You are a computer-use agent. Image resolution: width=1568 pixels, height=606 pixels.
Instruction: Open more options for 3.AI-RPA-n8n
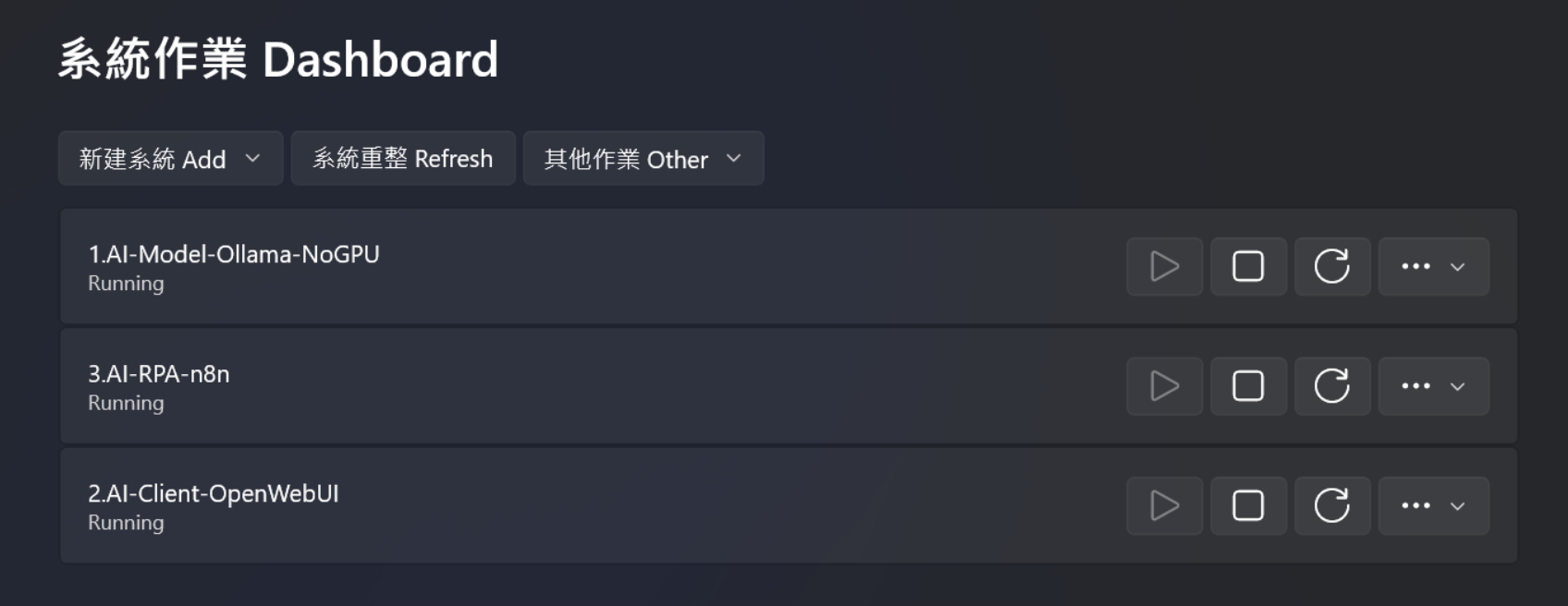tap(1433, 386)
